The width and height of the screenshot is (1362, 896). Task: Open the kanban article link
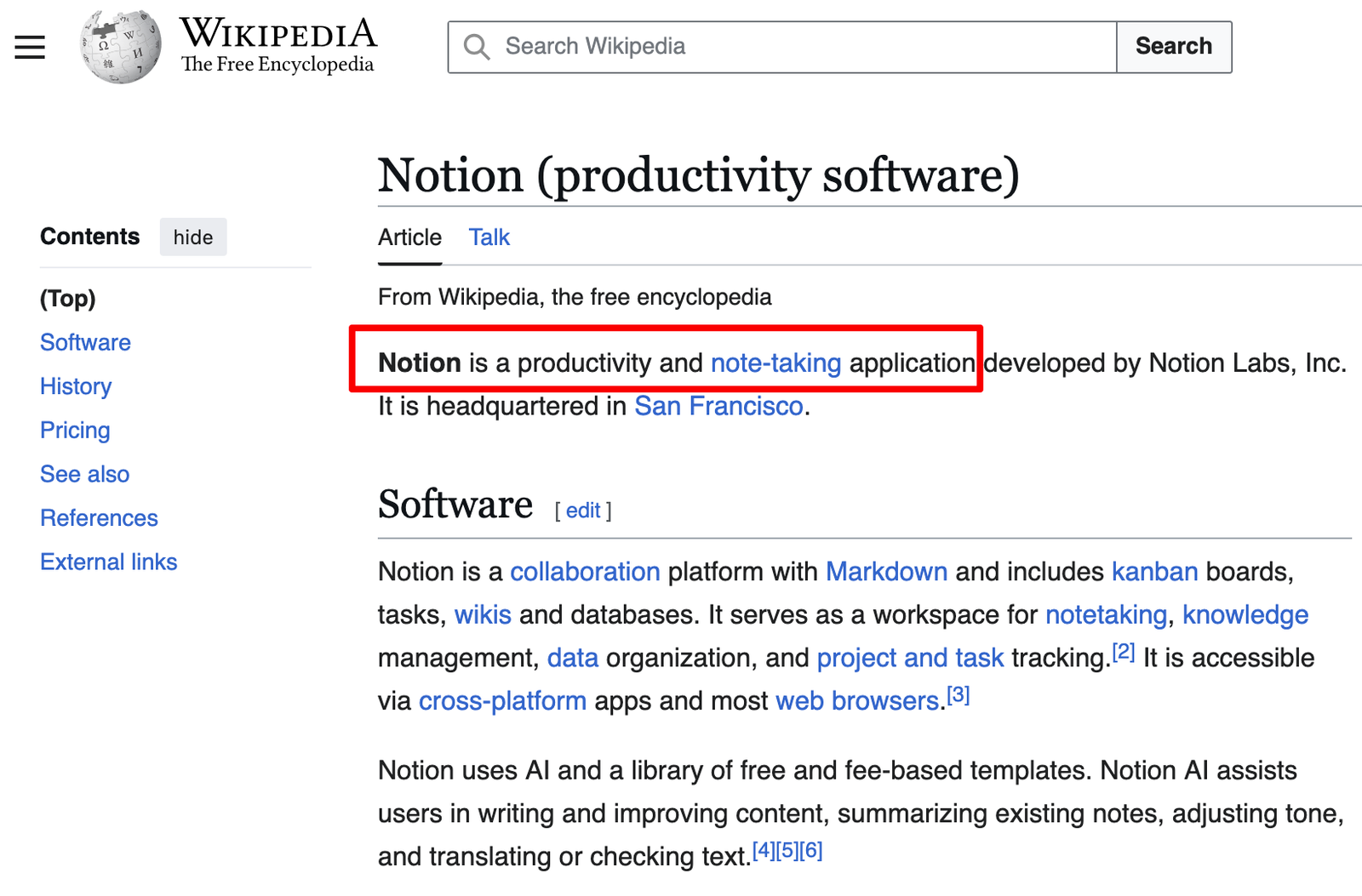coord(1154,572)
